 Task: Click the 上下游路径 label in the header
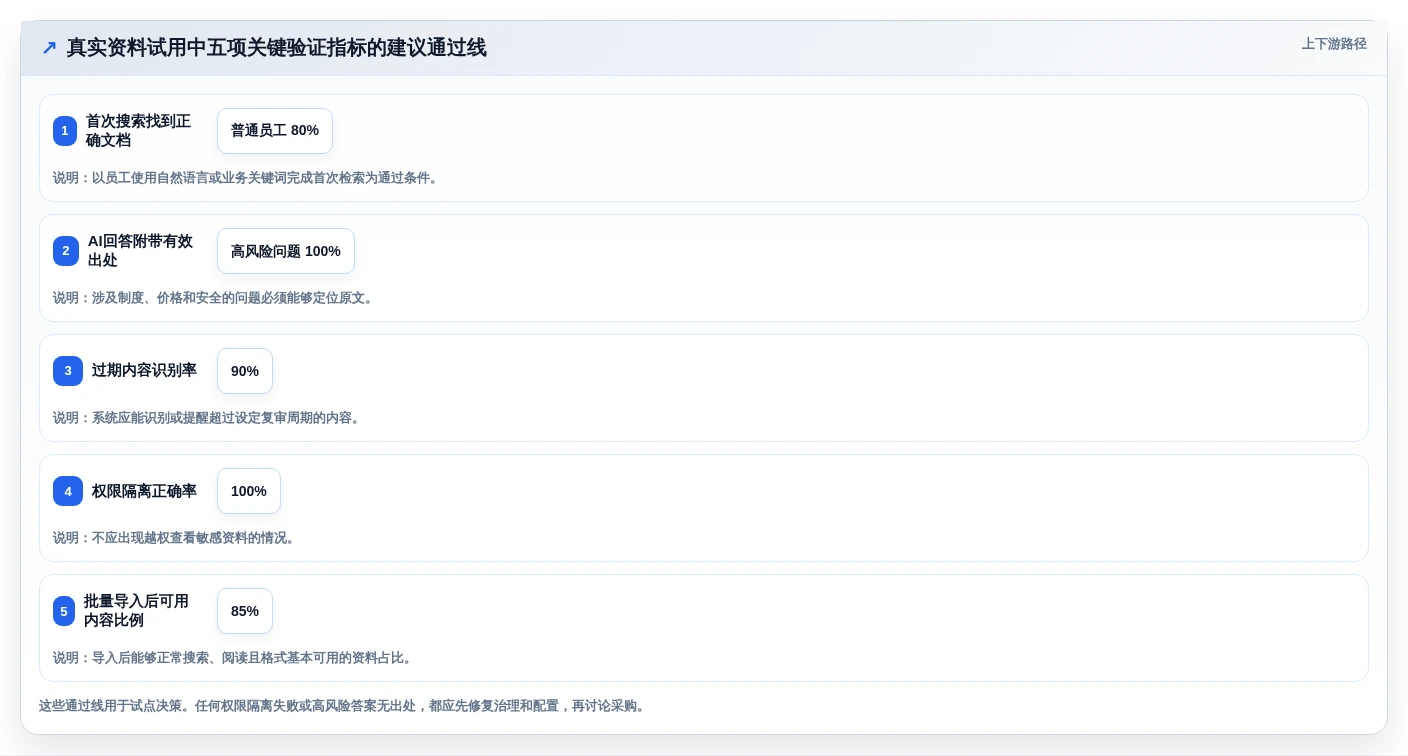click(x=1334, y=44)
